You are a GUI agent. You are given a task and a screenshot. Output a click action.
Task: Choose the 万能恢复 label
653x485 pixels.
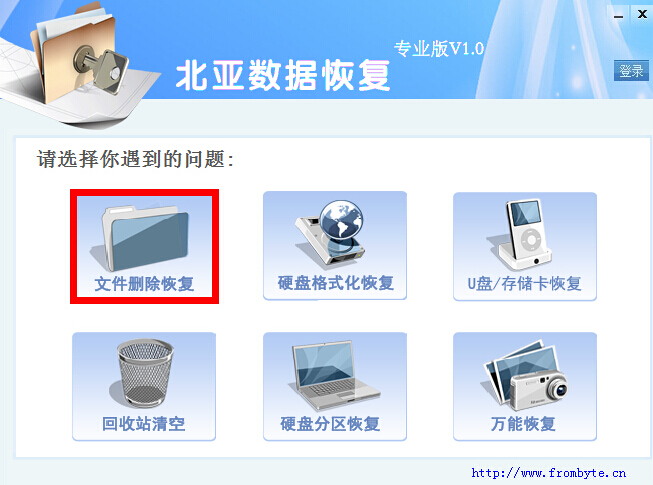pos(523,424)
